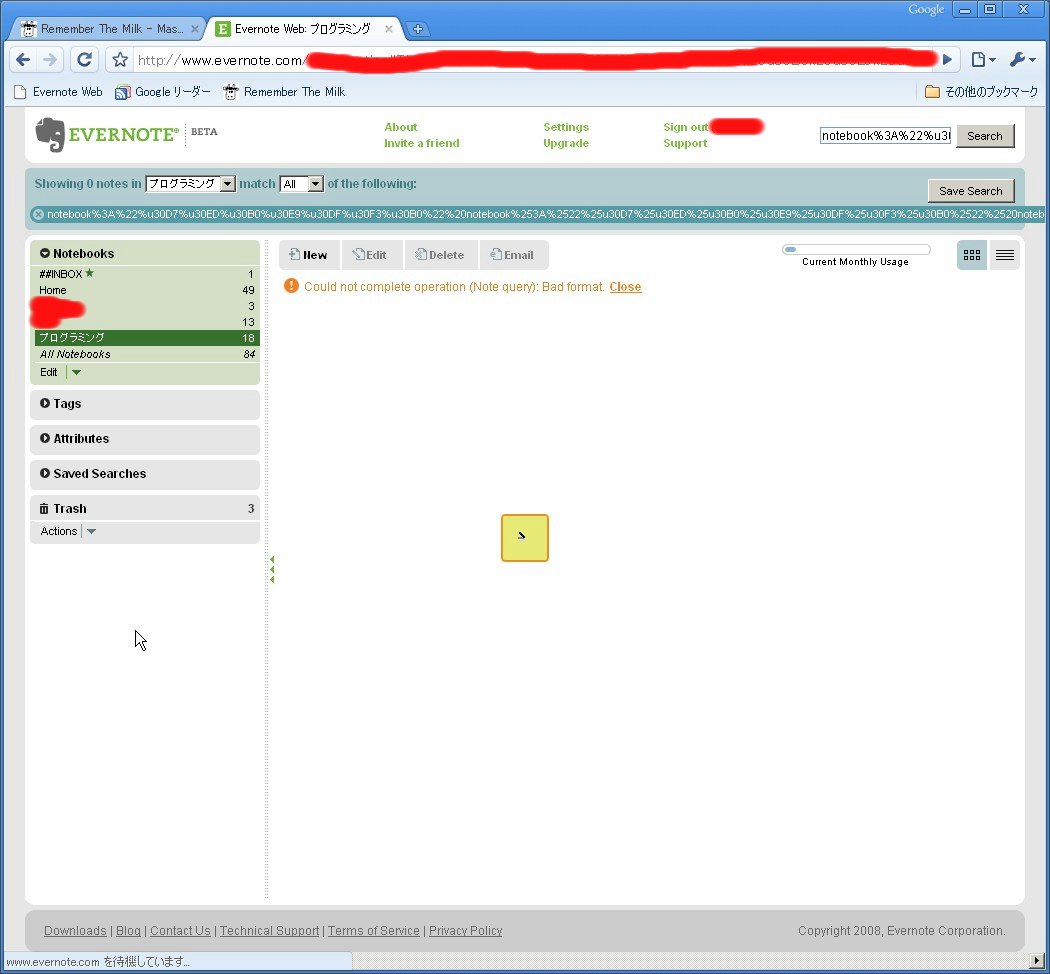This screenshot has height=974, width=1050.
Task: Select the Home notebook
Action: coord(147,290)
